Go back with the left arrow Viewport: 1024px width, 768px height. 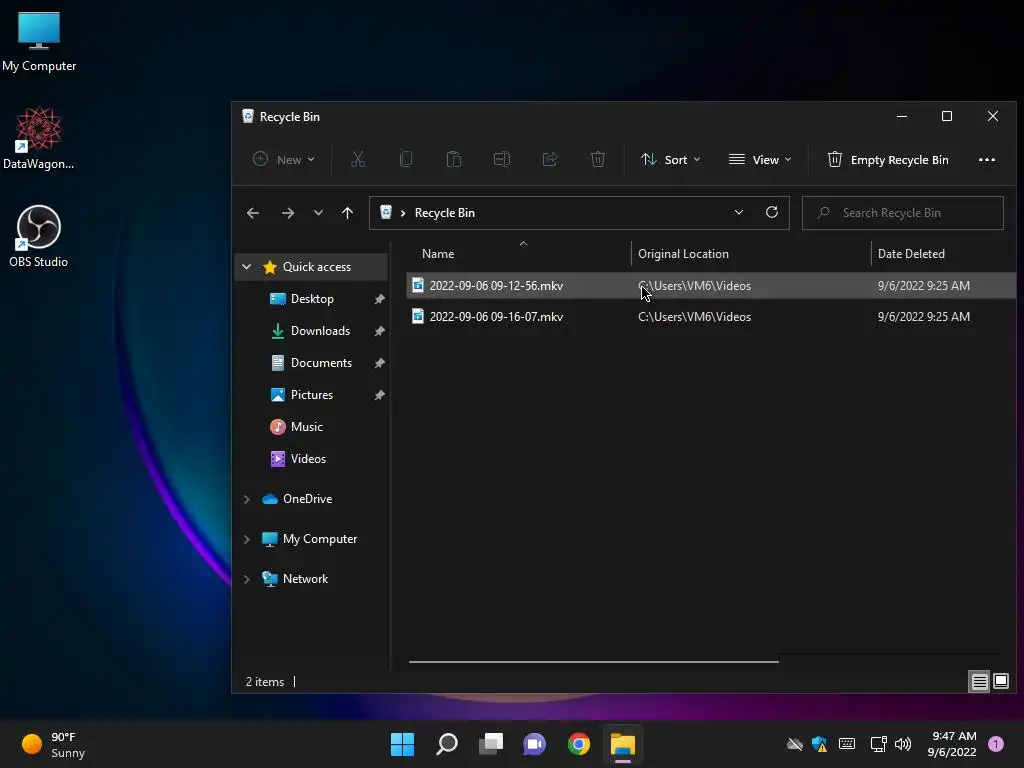click(x=253, y=213)
